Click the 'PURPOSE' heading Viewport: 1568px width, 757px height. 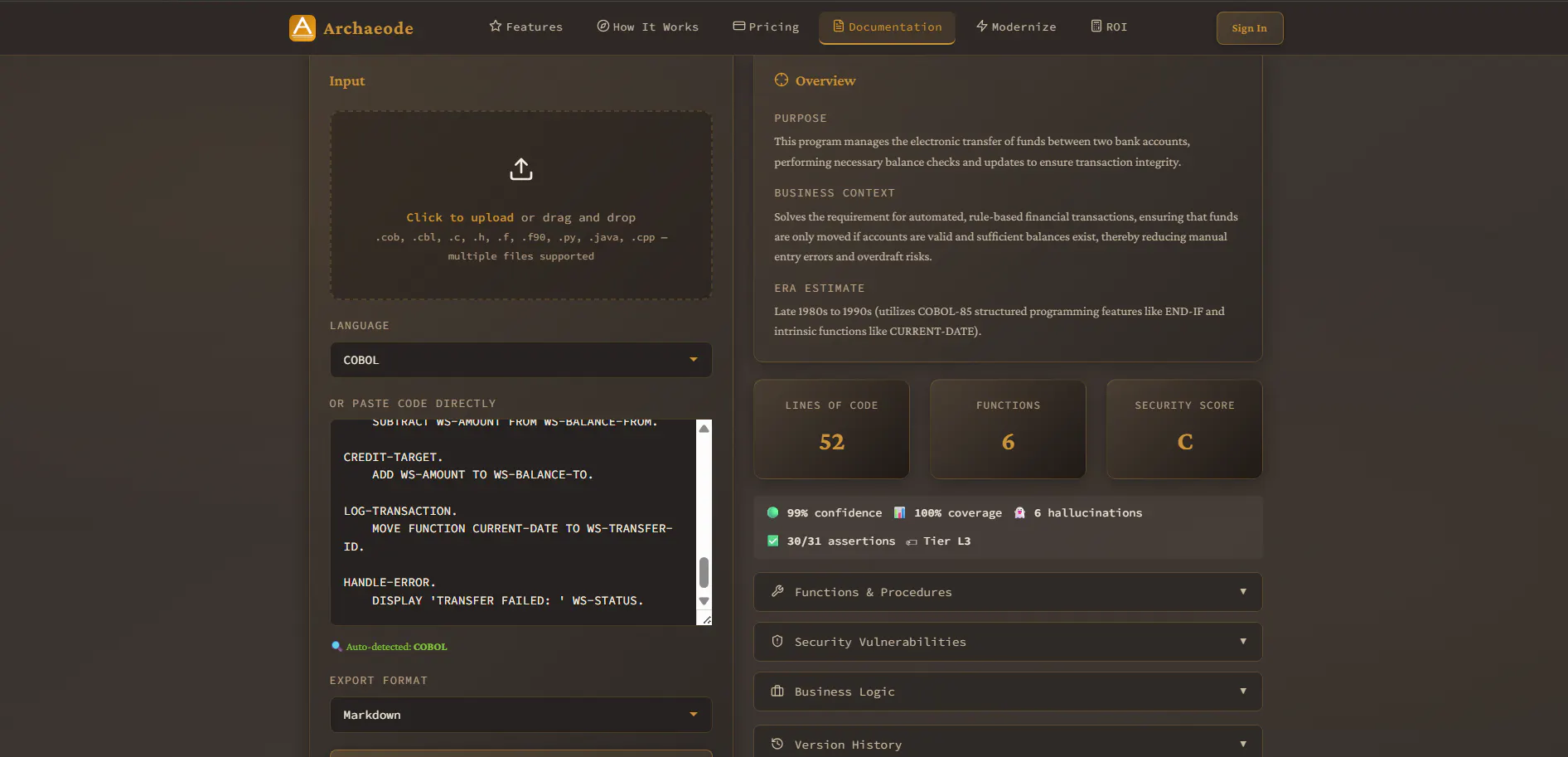click(x=801, y=119)
